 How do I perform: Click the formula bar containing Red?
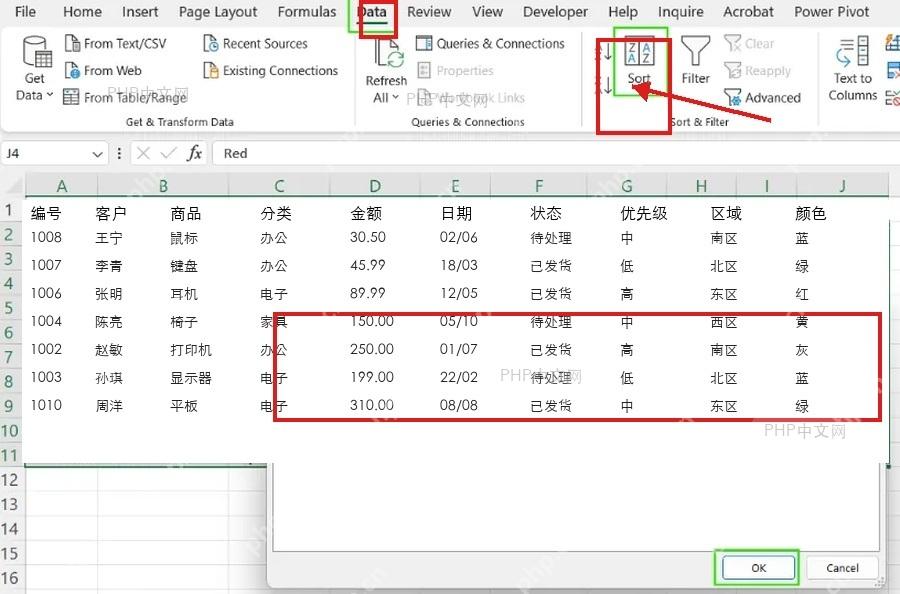[x=556, y=153]
